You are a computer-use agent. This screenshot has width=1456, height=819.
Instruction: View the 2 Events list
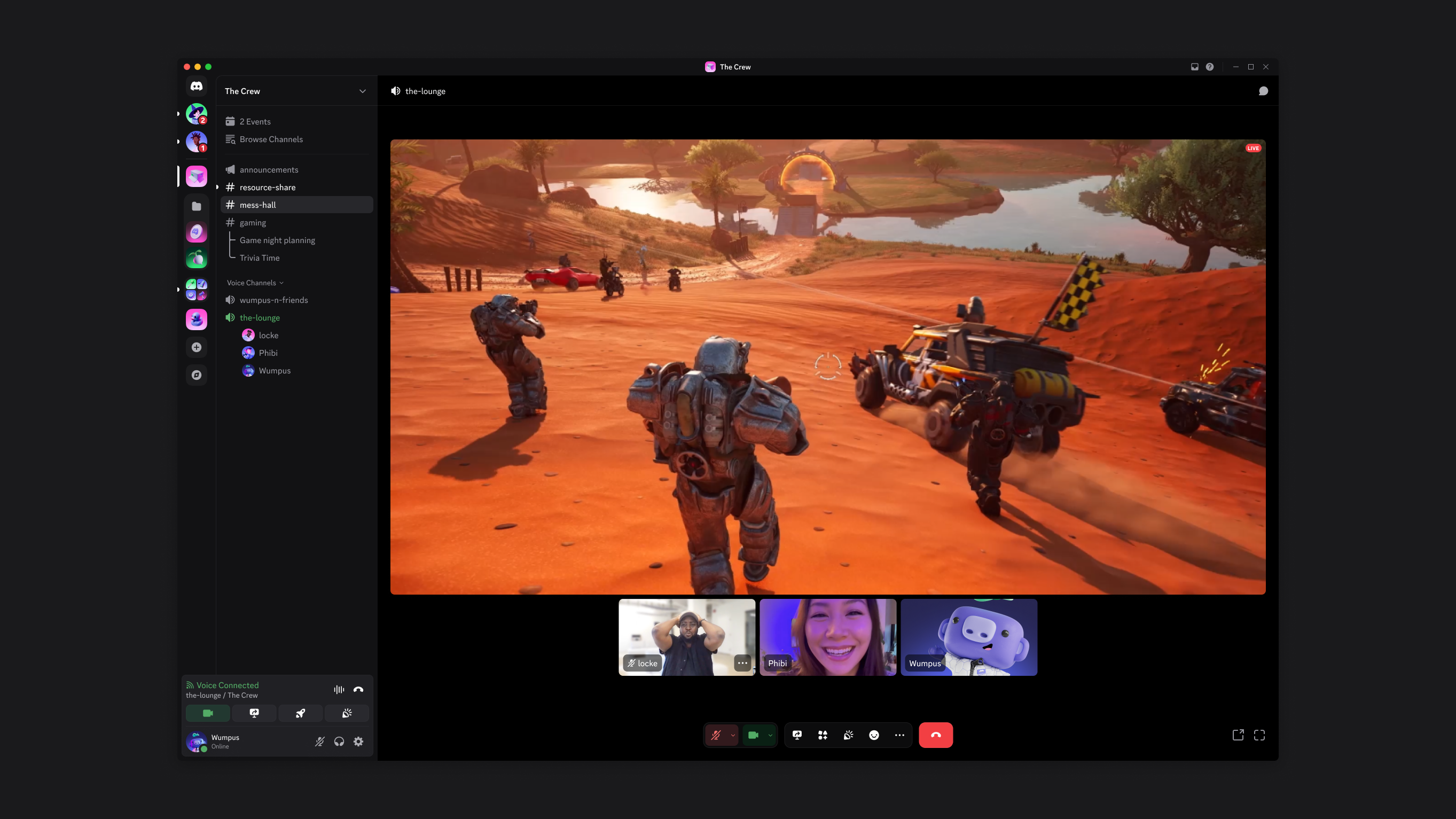[x=255, y=121]
